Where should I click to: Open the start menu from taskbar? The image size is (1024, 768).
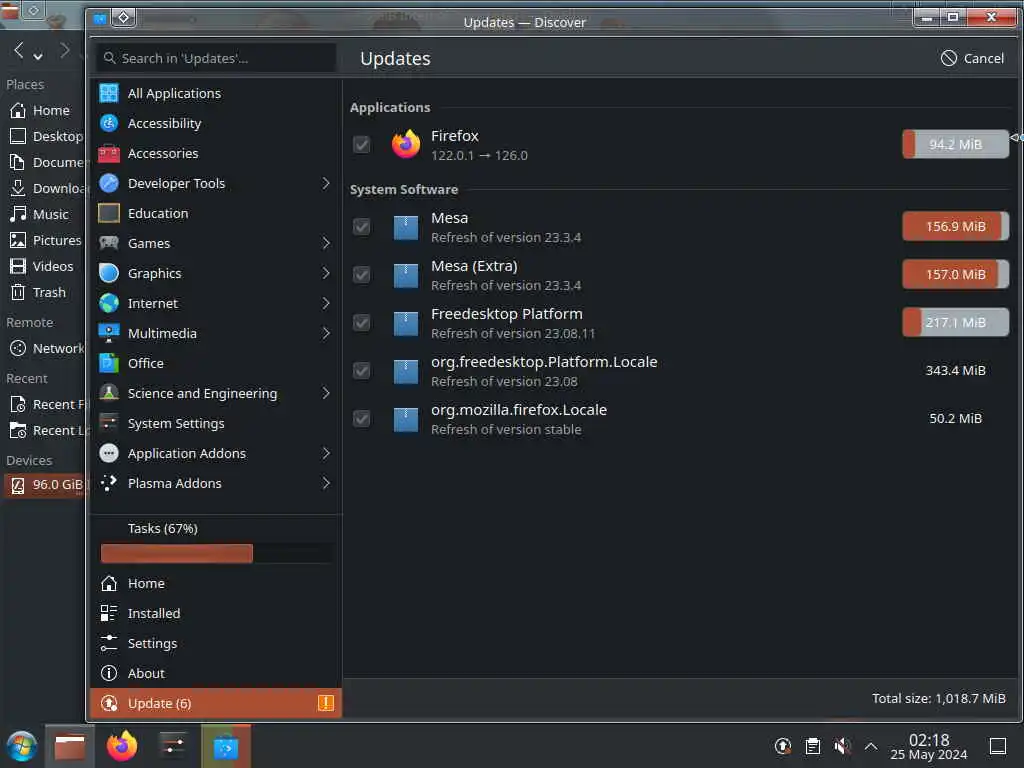pyautogui.click(x=22, y=746)
